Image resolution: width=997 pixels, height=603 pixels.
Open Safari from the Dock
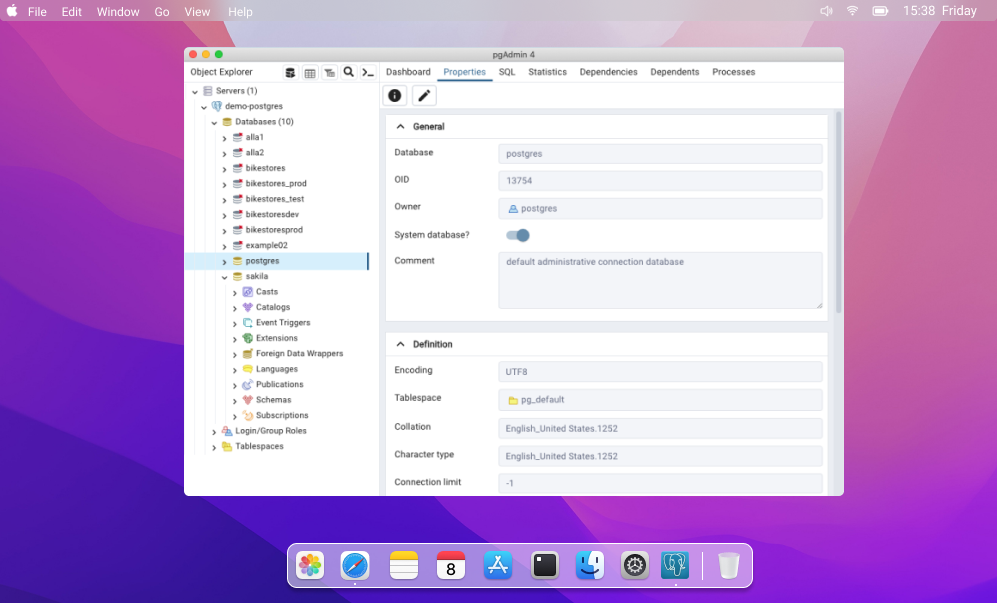point(355,565)
